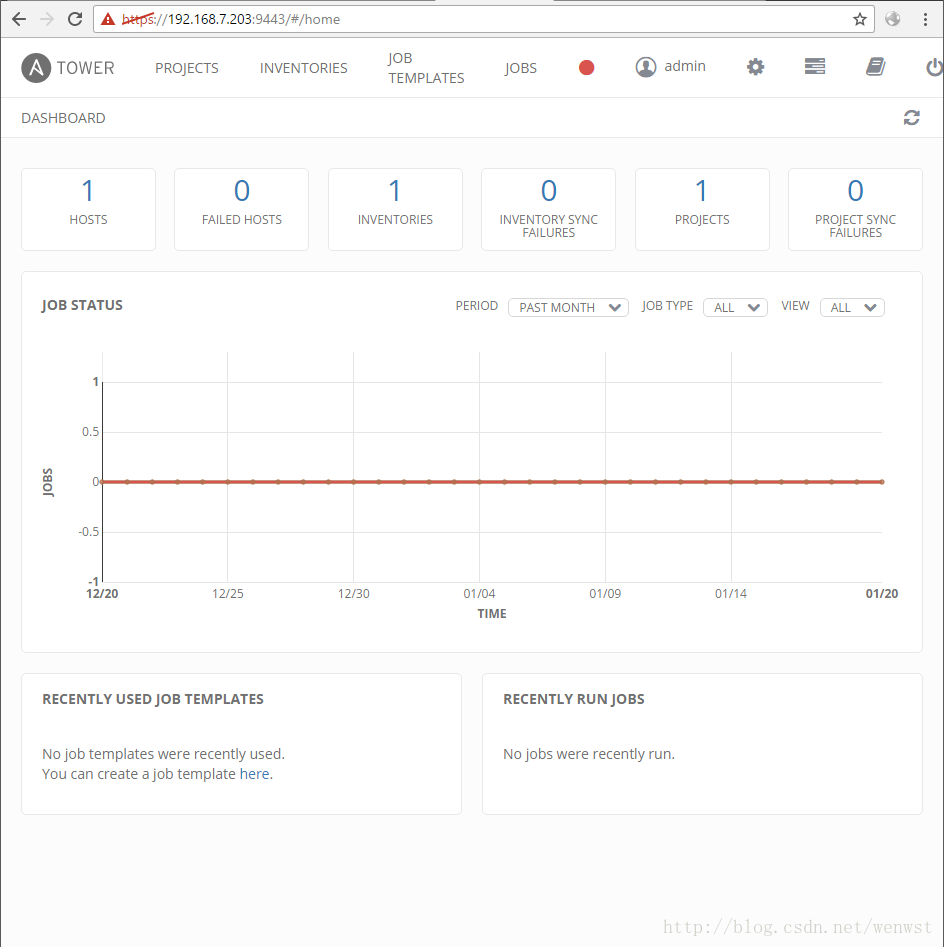
Task: Open the INVENTORIES menu
Action: (x=303, y=68)
